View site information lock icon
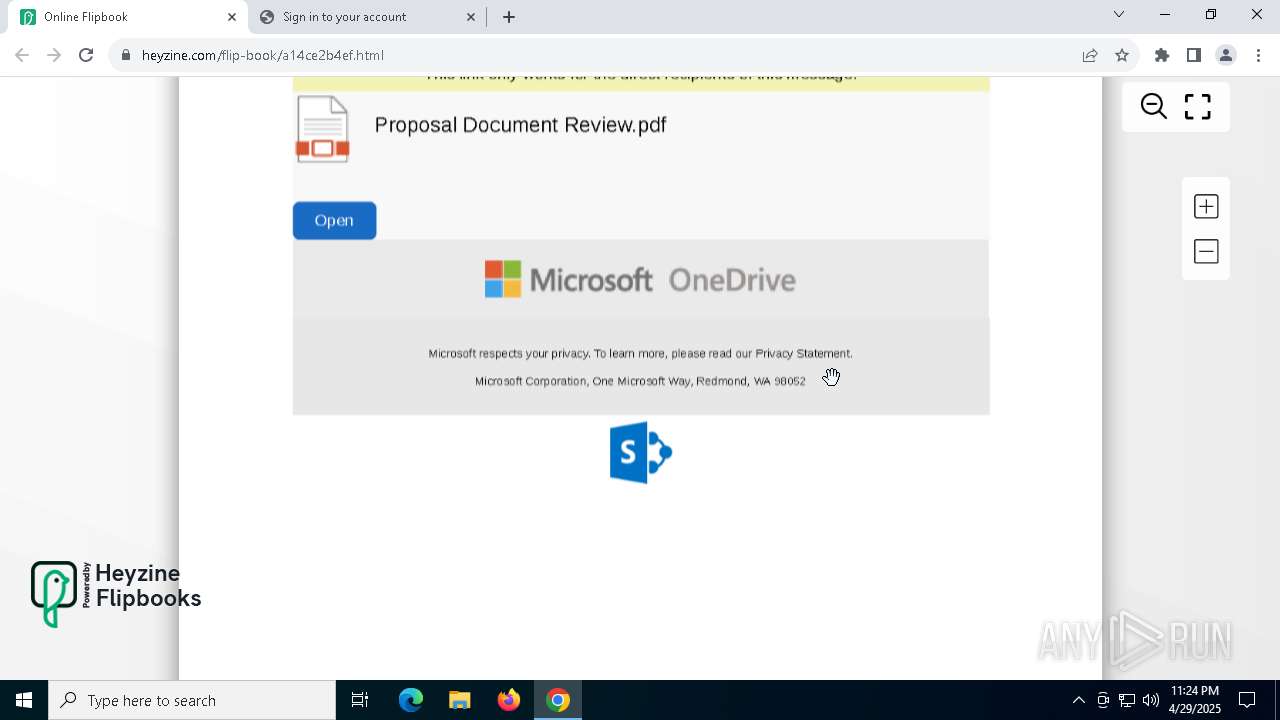 click(x=126, y=55)
